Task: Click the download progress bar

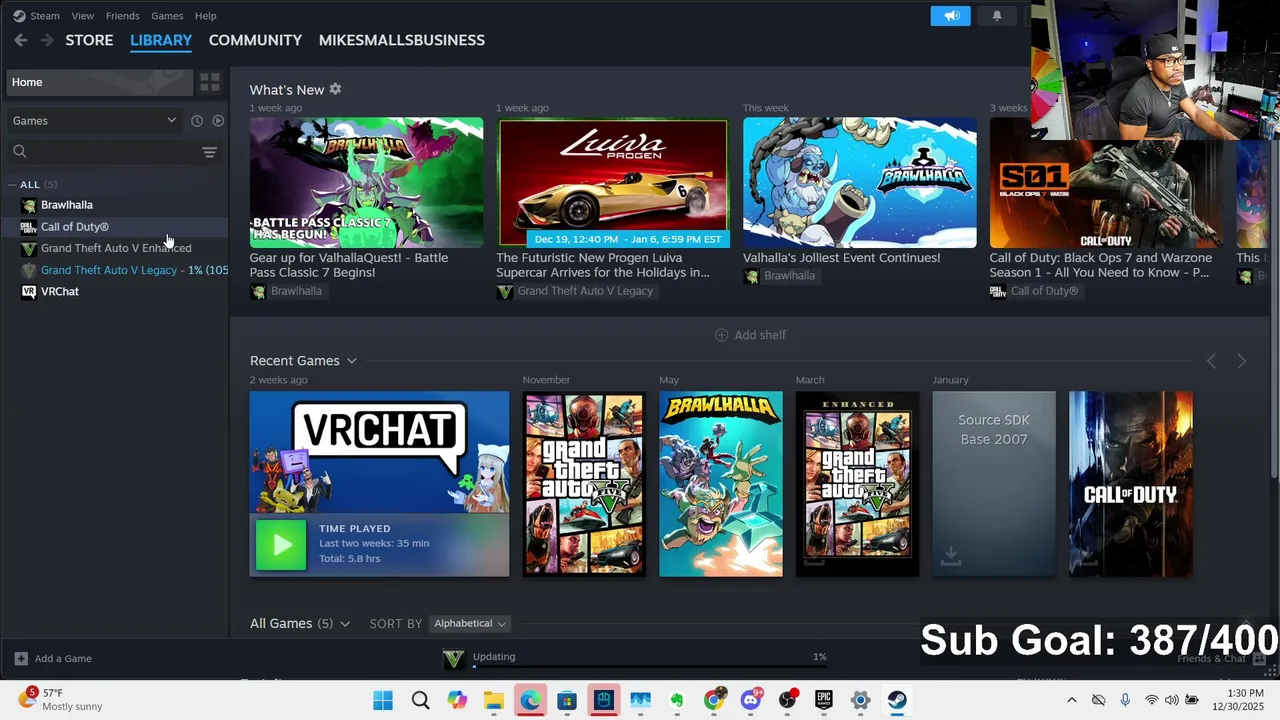Action: point(649,667)
